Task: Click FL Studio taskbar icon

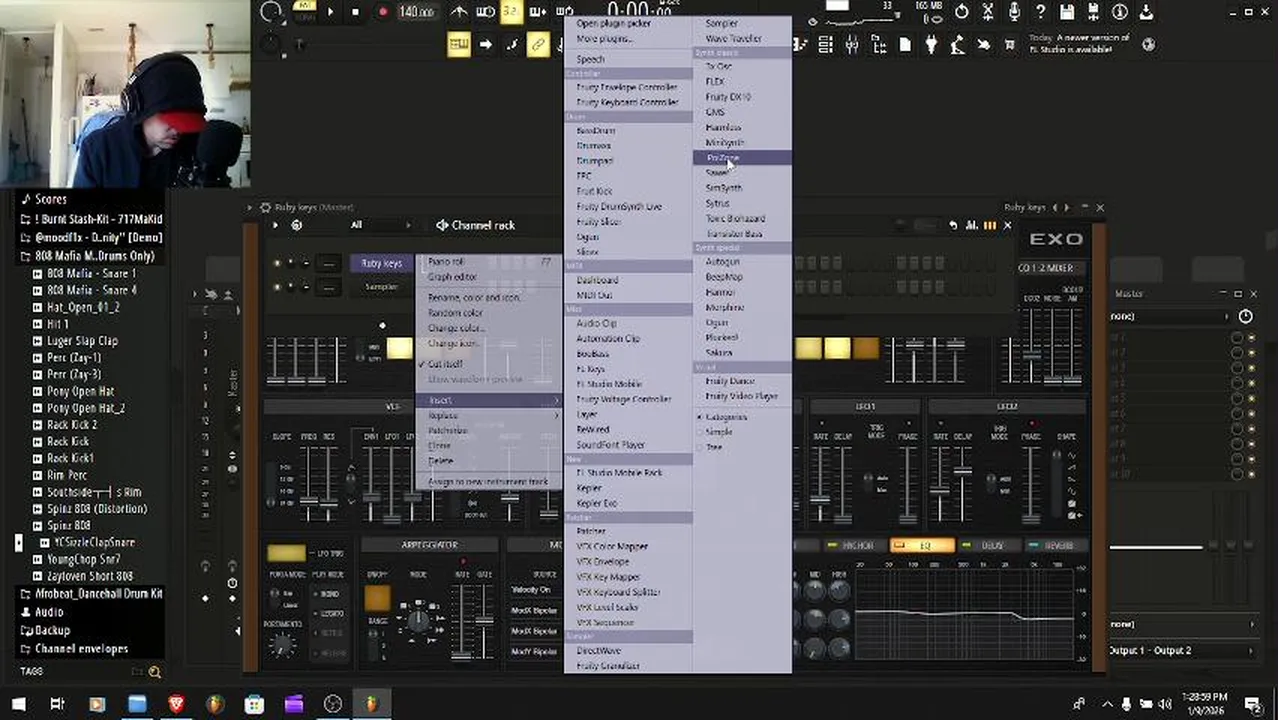Action: (x=372, y=704)
